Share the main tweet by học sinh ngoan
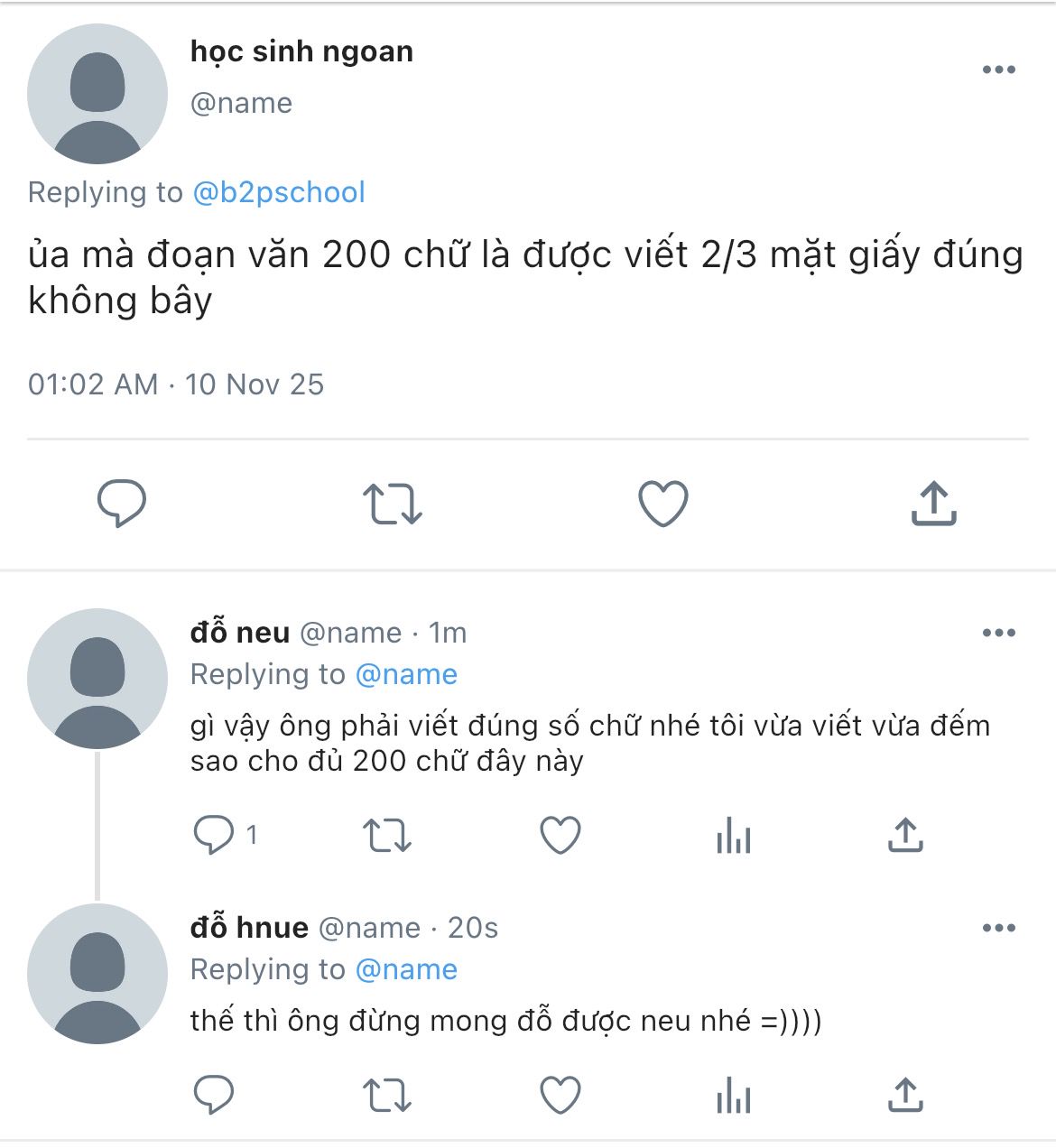 coord(934,503)
